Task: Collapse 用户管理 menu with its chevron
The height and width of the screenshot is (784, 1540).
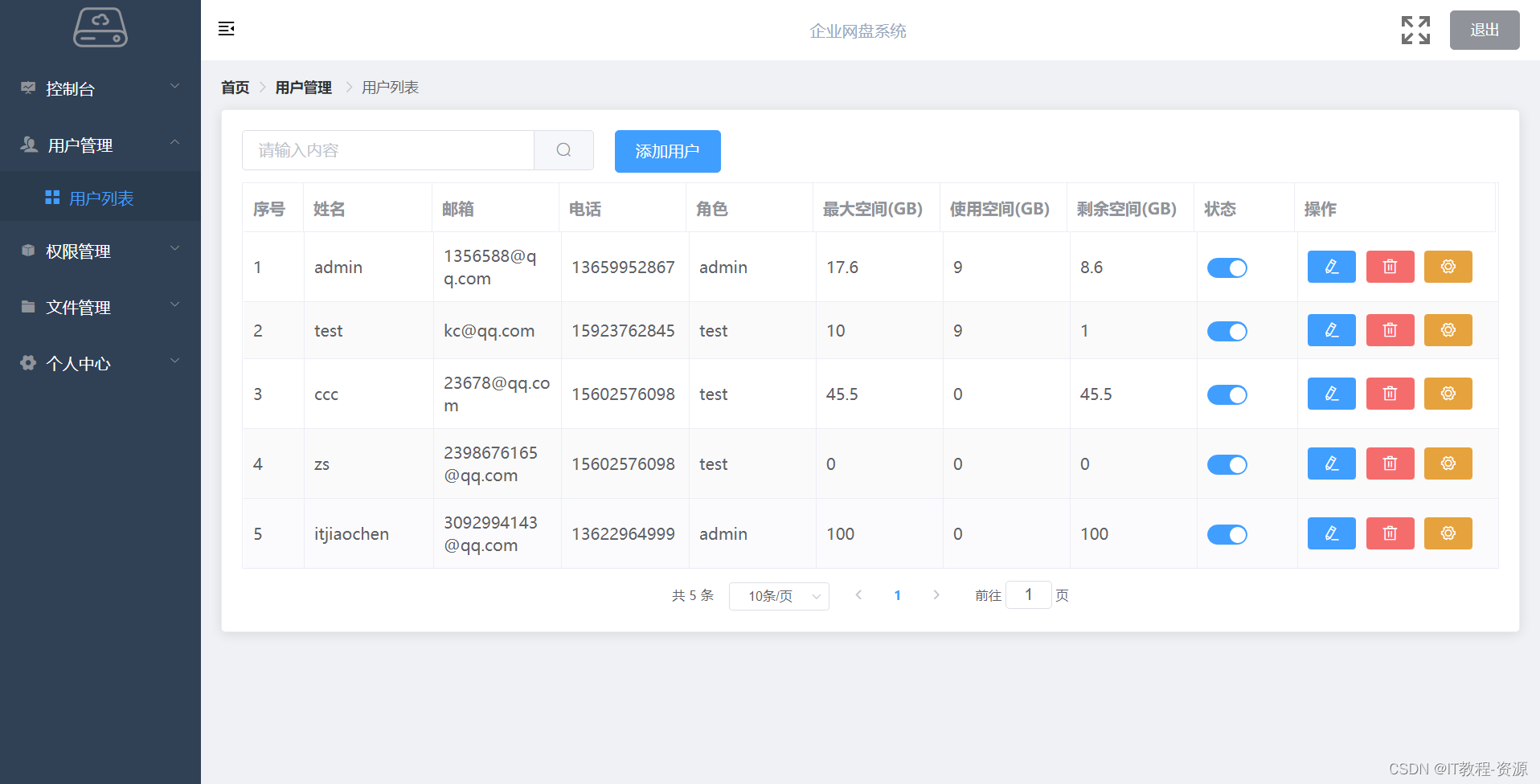Action: [174, 142]
